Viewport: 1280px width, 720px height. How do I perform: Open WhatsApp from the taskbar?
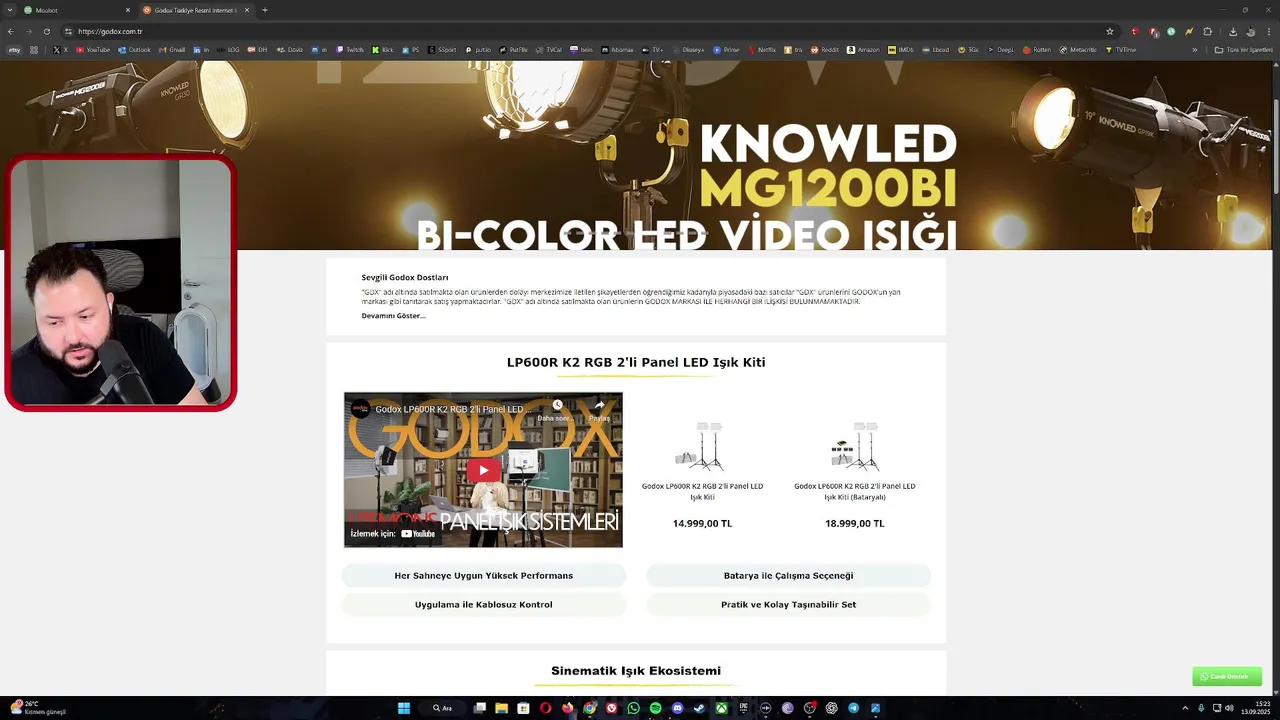pyautogui.click(x=633, y=708)
